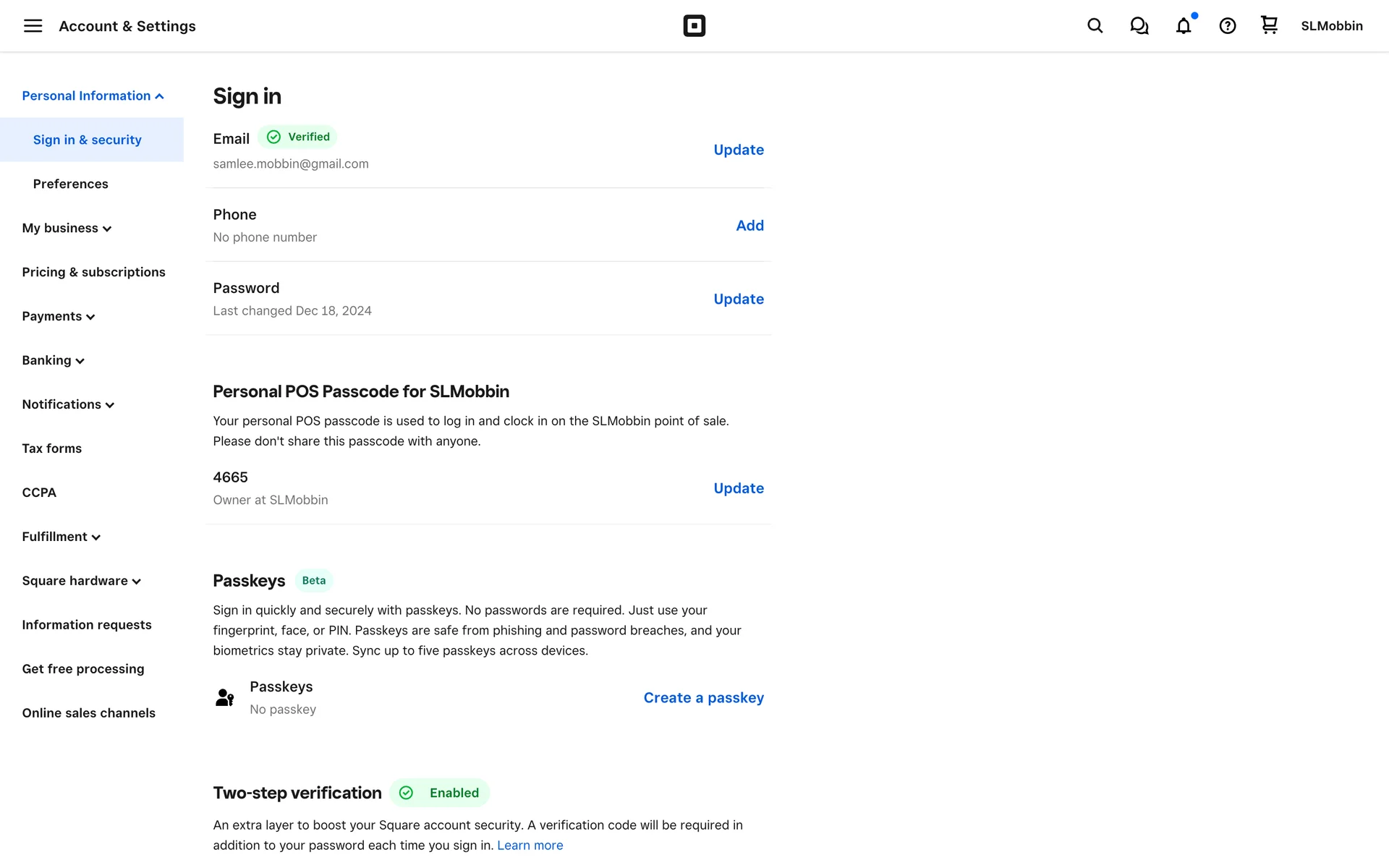Click Update next to the email
Image resolution: width=1389 pixels, height=868 pixels.
pyautogui.click(x=738, y=150)
